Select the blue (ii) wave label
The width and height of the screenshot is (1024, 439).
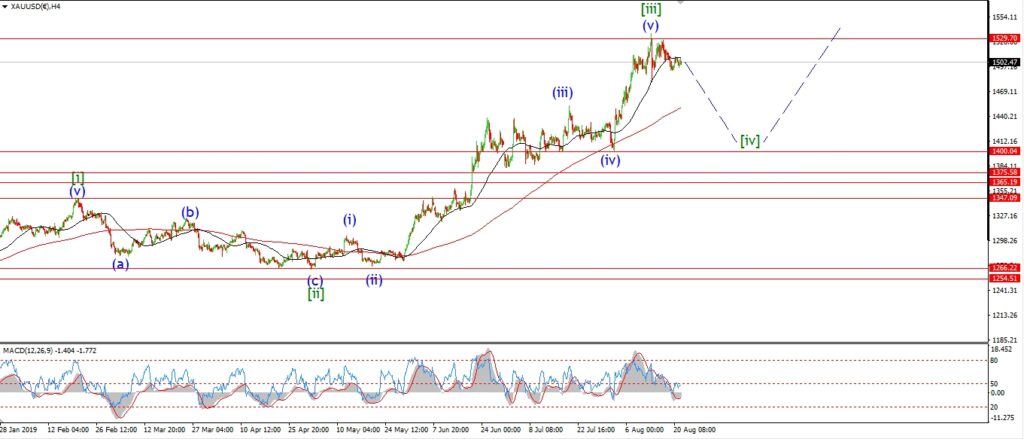(374, 280)
